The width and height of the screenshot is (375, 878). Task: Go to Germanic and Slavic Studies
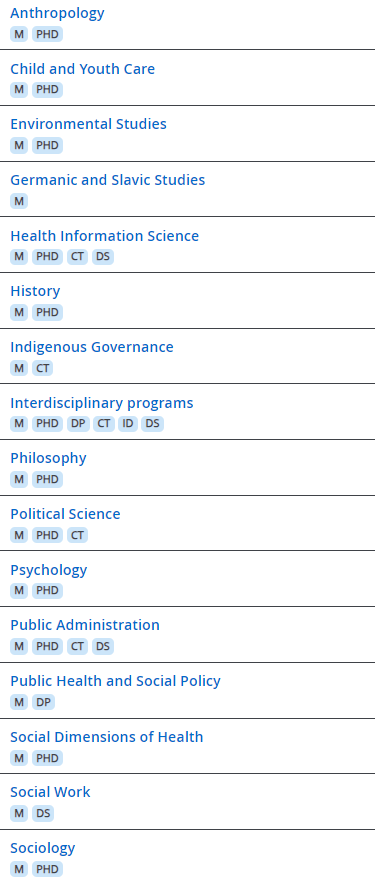pyautogui.click(x=107, y=180)
